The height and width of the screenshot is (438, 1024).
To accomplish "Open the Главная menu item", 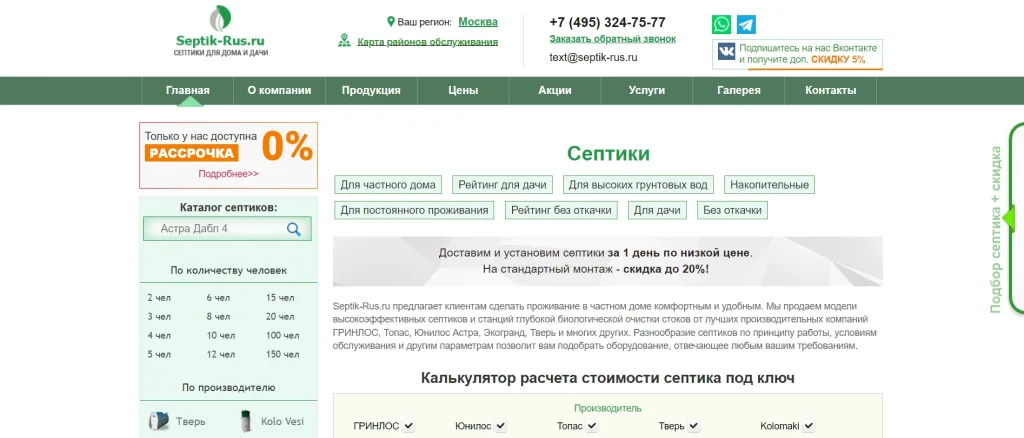I will pyautogui.click(x=187, y=91).
